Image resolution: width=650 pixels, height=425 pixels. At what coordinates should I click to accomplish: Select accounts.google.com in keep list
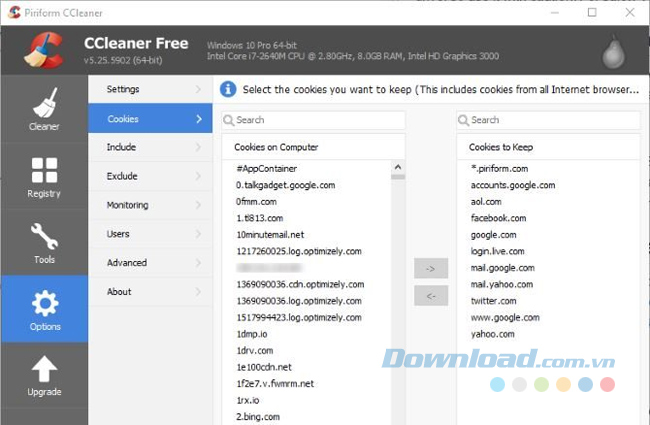pyautogui.click(x=513, y=185)
